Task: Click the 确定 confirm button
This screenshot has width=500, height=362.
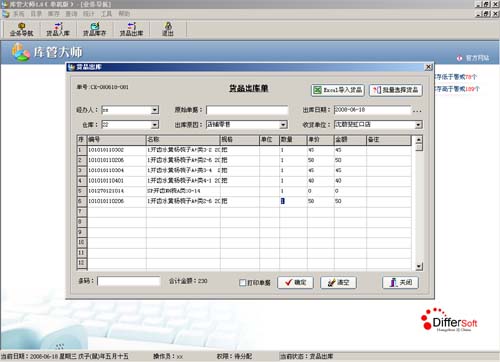Action: tap(295, 283)
